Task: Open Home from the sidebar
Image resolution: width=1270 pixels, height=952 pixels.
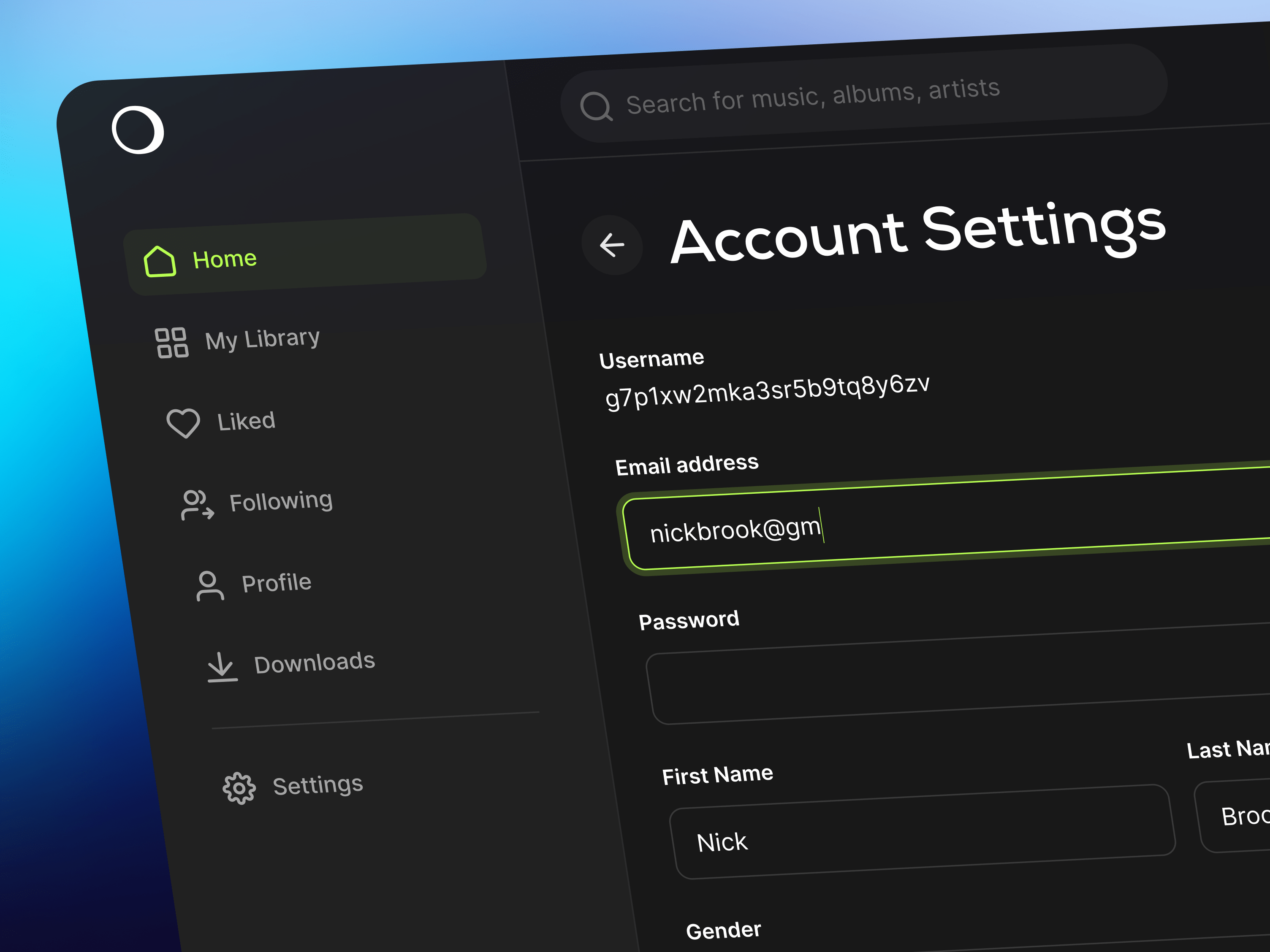Action: coord(305,254)
